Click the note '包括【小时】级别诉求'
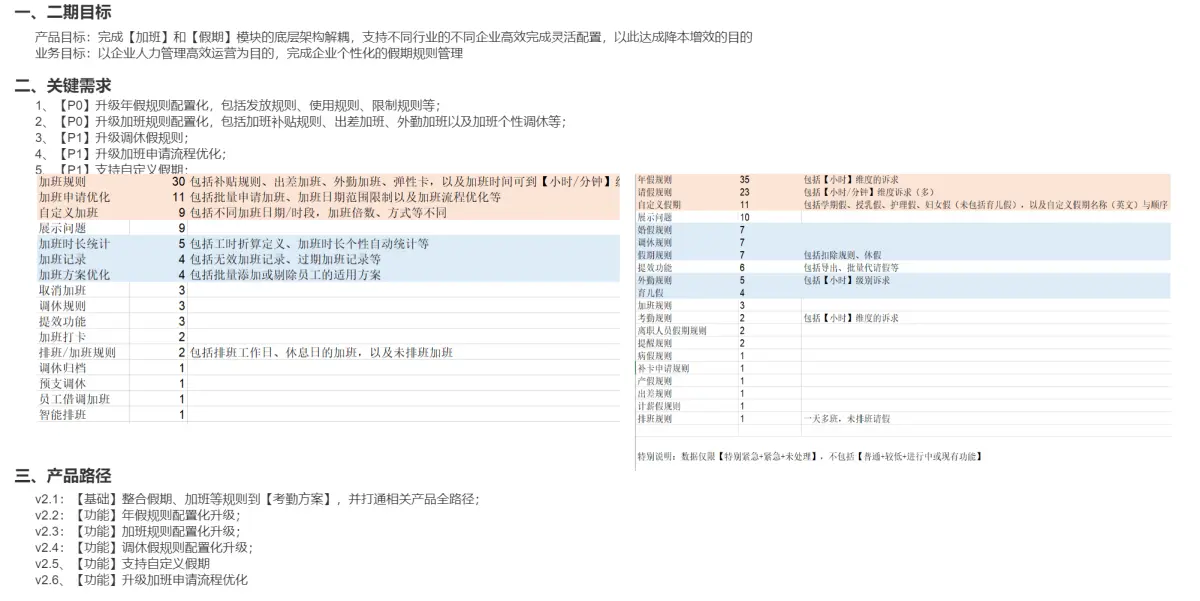 pos(847,281)
